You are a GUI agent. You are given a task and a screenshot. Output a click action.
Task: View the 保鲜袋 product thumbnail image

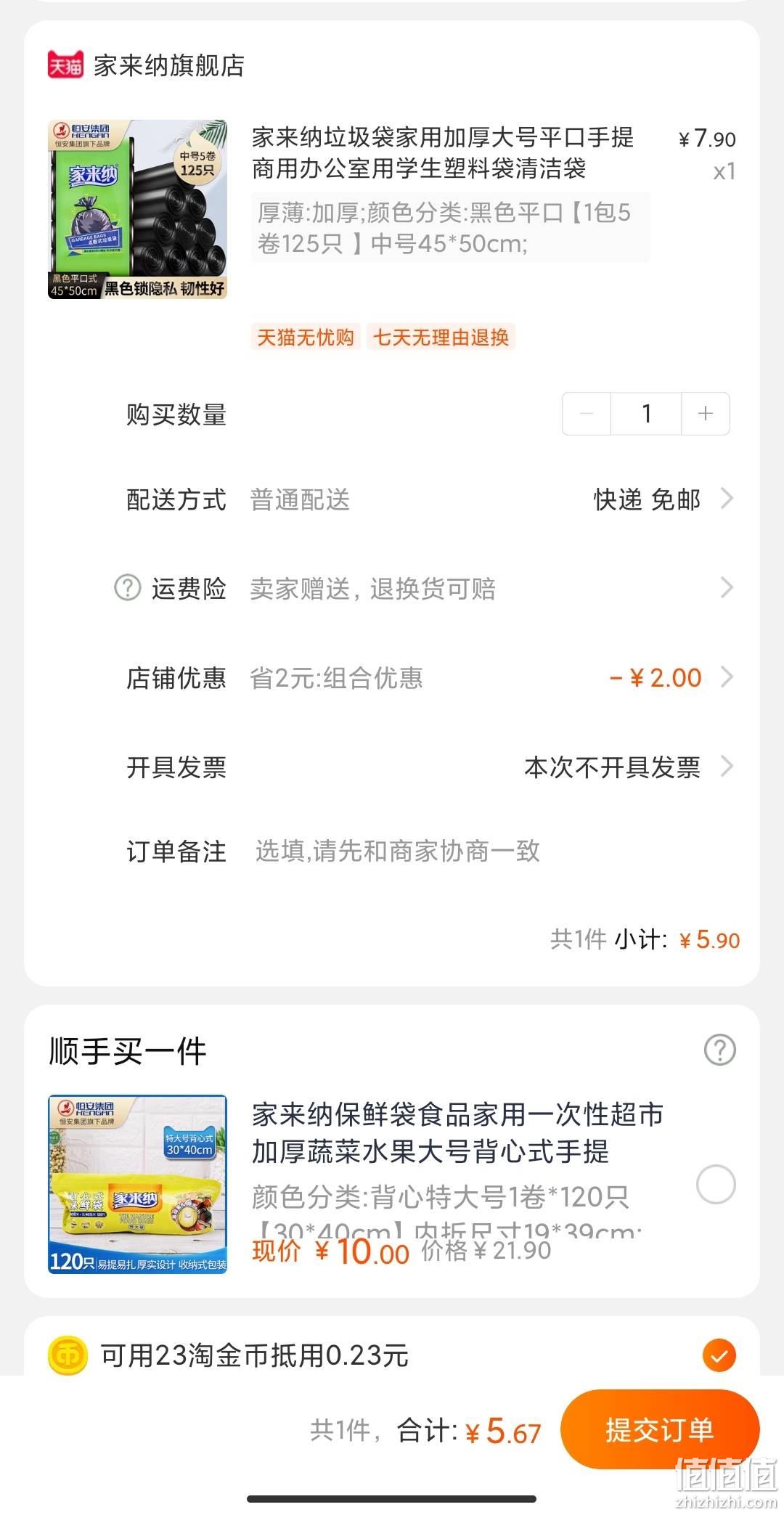point(137,1184)
